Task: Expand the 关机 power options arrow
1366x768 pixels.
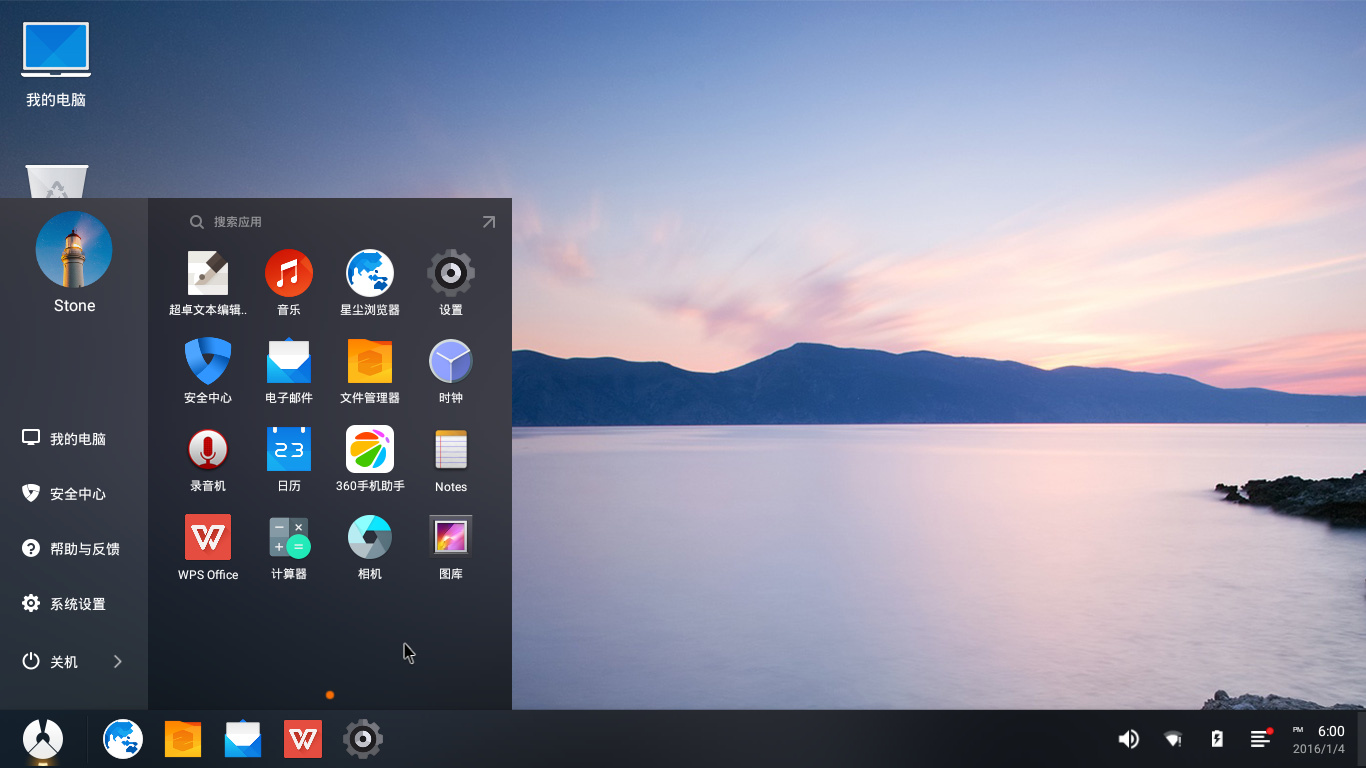Action: coord(117,661)
